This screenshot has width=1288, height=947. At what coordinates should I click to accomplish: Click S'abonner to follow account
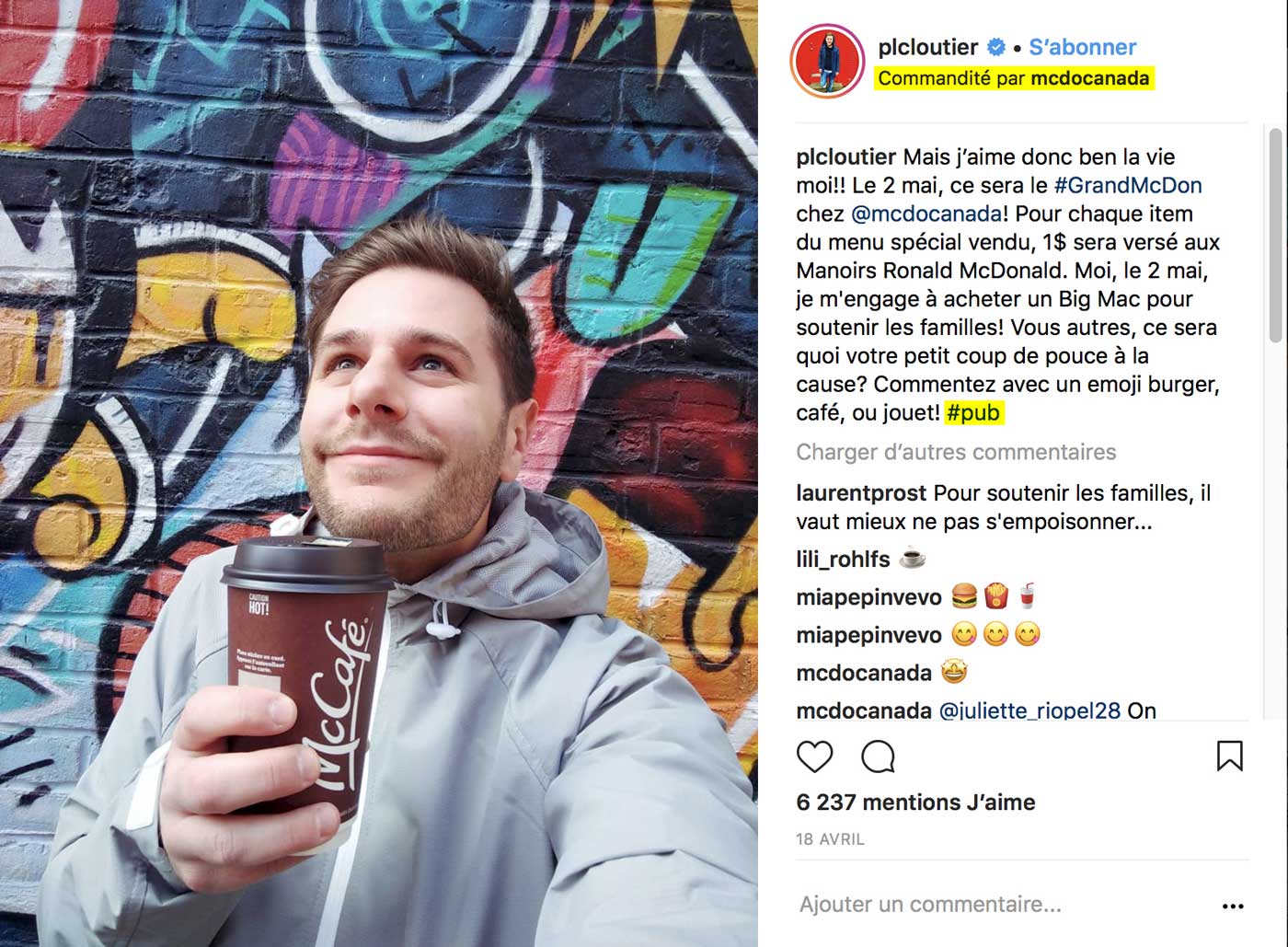coord(1082,47)
